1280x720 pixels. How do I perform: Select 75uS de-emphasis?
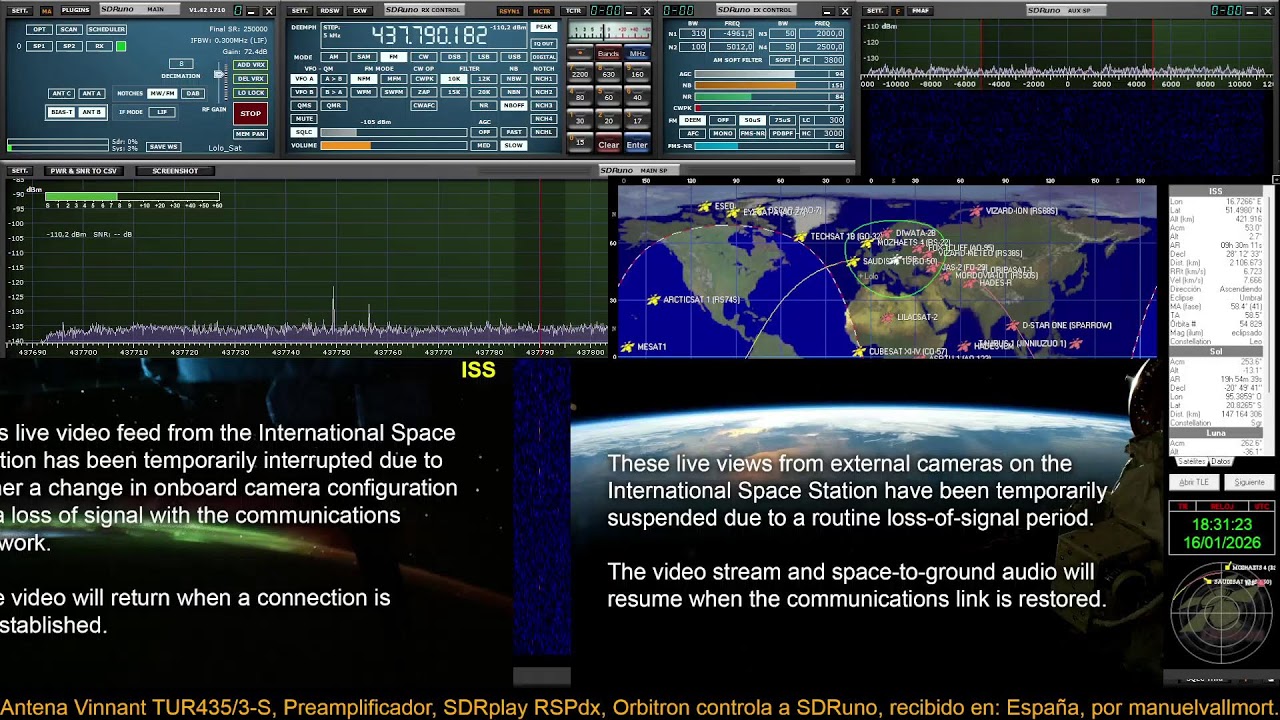coord(783,120)
